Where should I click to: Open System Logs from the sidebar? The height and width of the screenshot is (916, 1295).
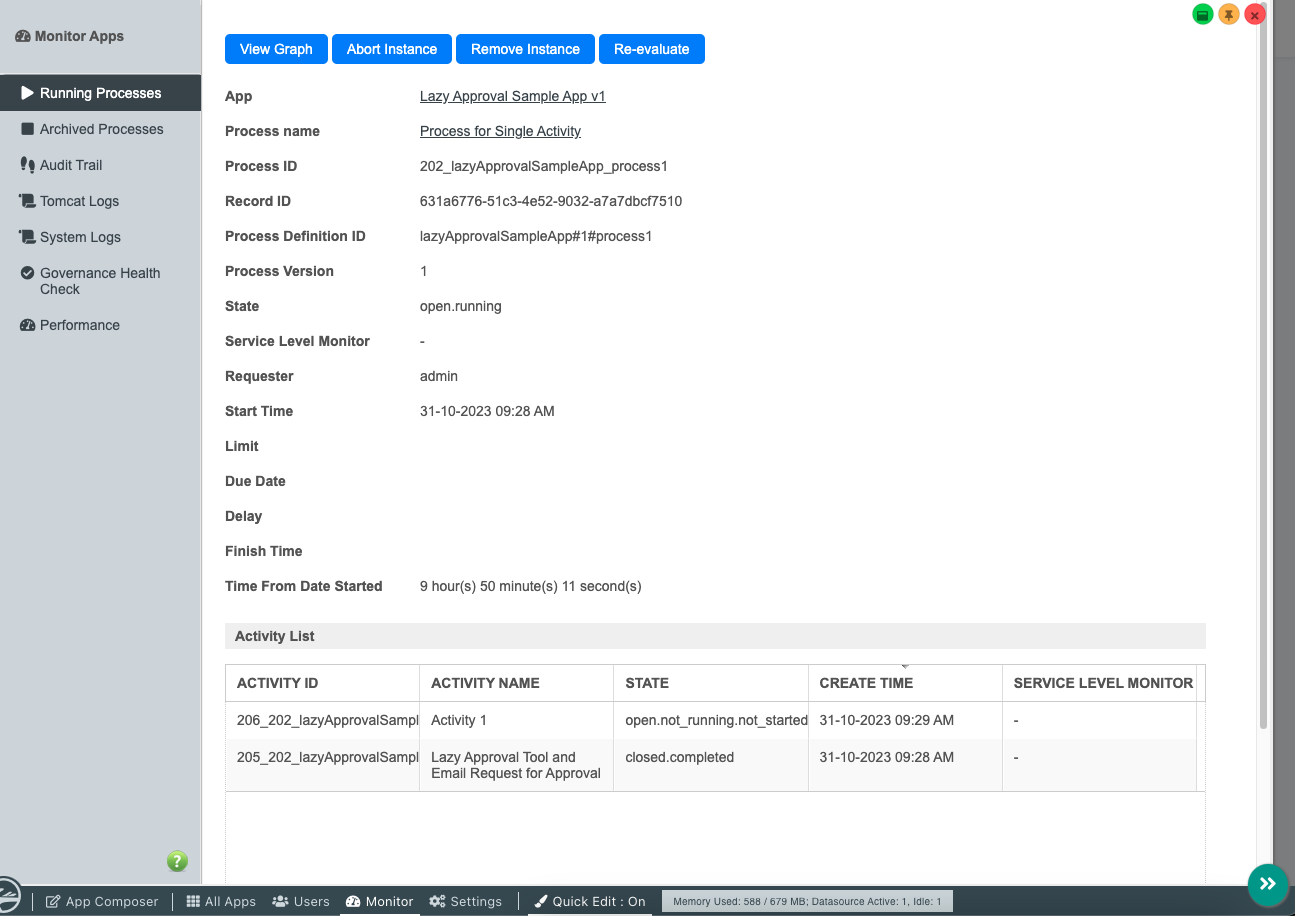pyautogui.click(x=80, y=237)
